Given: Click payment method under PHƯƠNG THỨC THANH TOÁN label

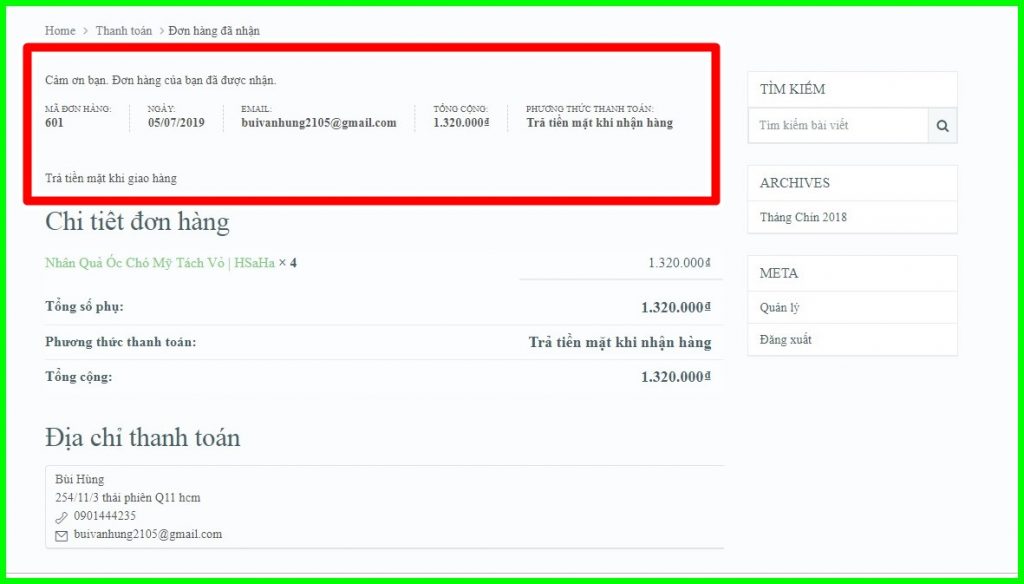Looking at the screenshot, I should pyautogui.click(x=600, y=123).
